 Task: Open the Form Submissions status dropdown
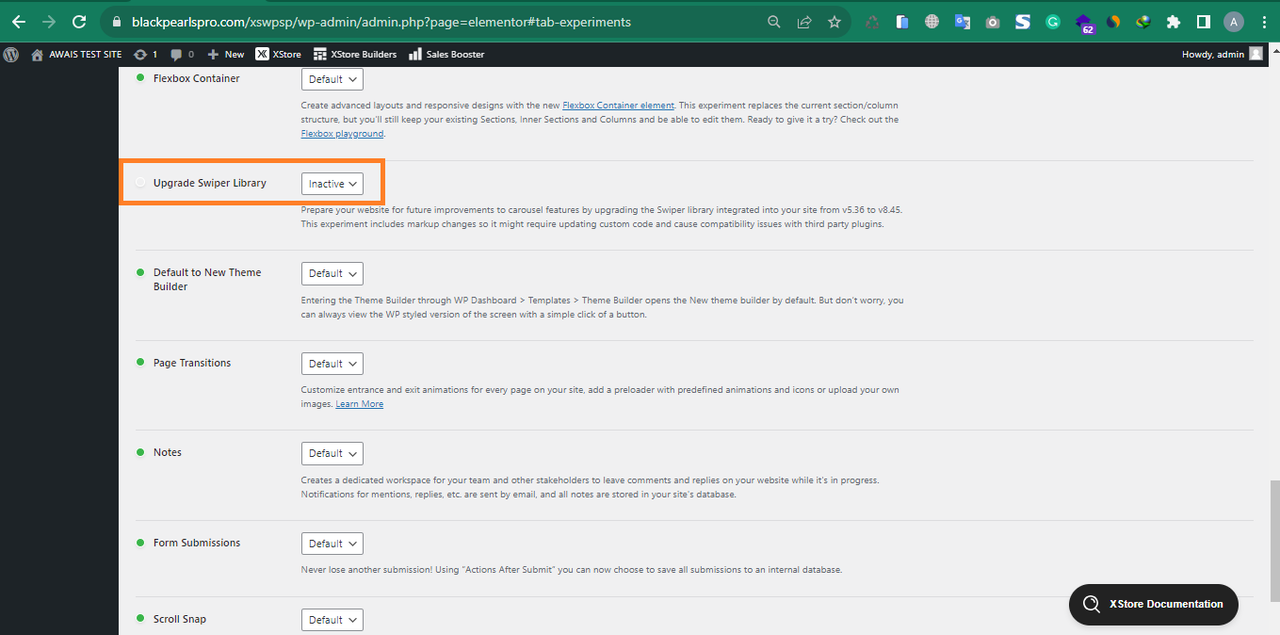pyautogui.click(x=332, y=544)
